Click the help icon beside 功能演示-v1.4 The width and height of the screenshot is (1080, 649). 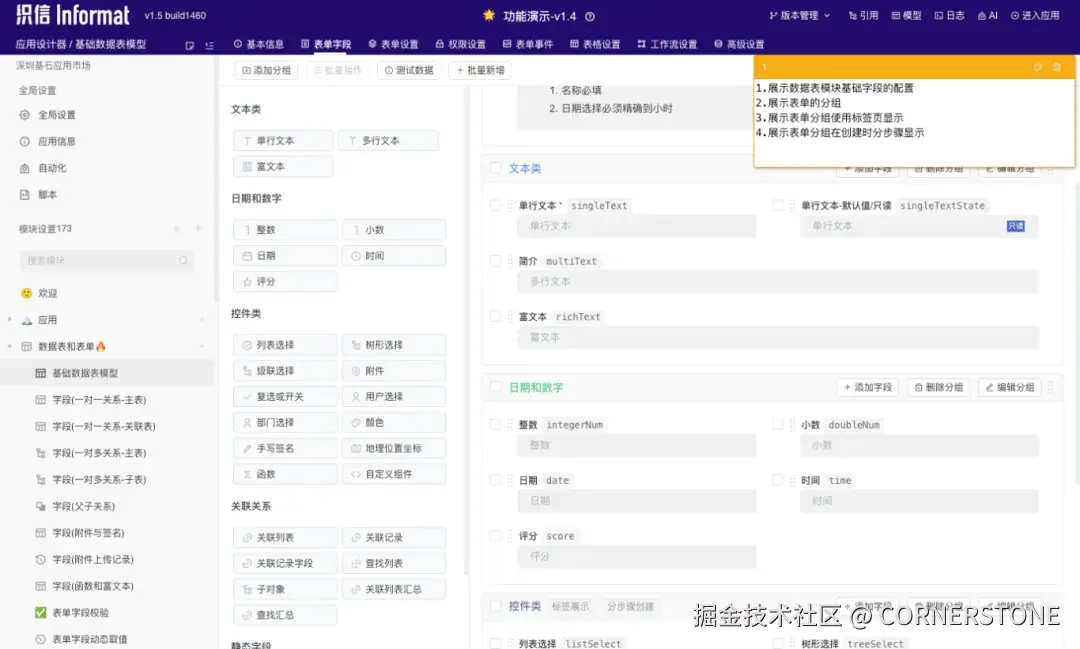(590, 17)
